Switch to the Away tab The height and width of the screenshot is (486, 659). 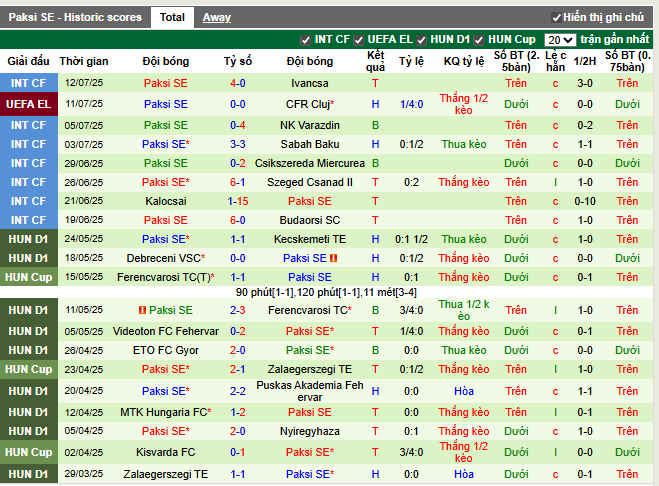pos(216,17)
